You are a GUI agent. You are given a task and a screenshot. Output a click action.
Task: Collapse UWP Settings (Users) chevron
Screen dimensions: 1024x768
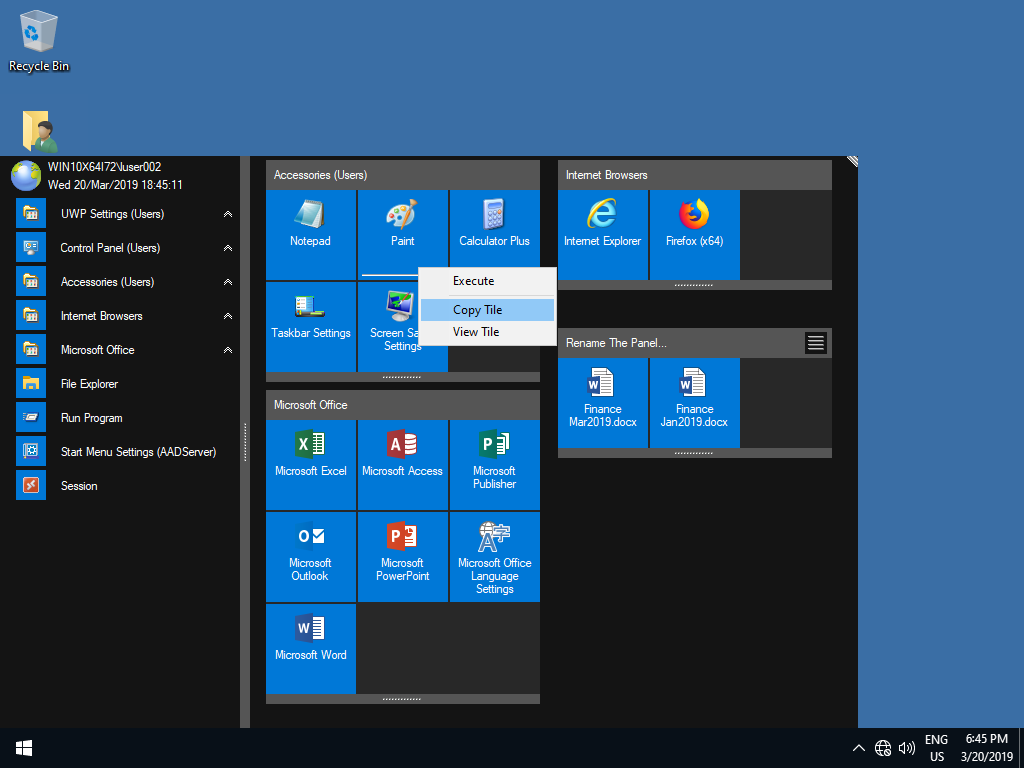pos(228,214)
